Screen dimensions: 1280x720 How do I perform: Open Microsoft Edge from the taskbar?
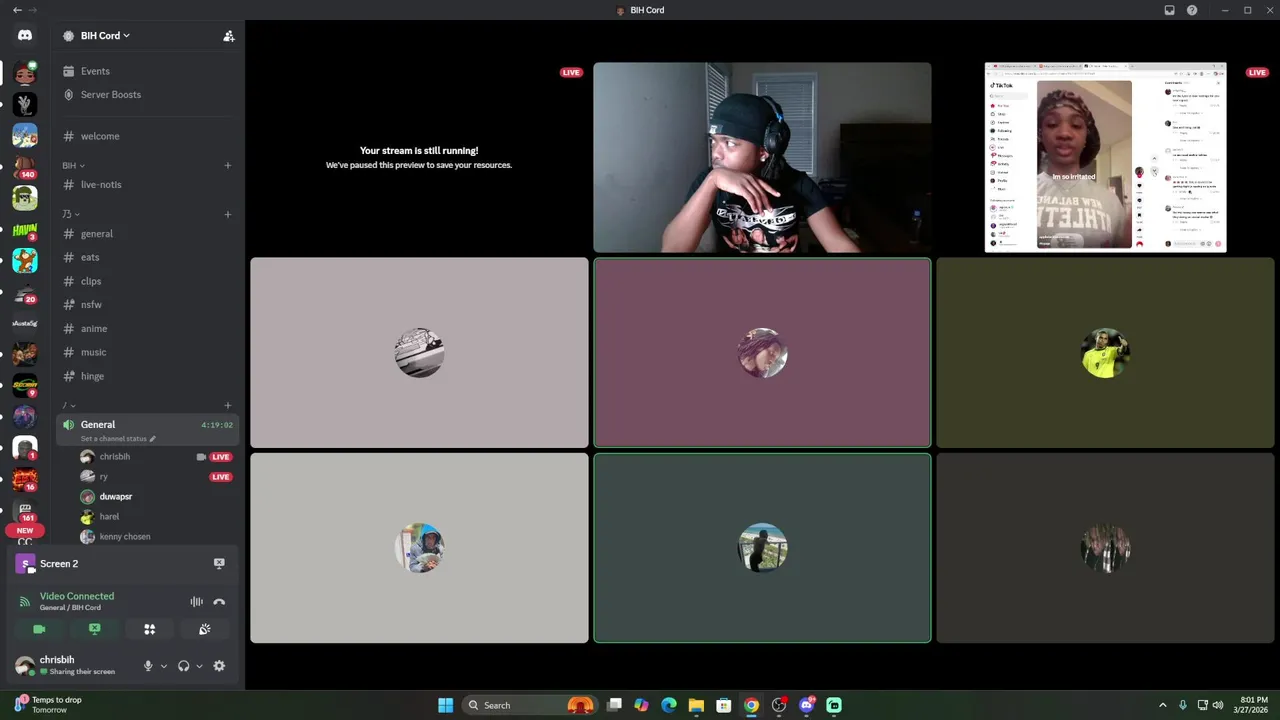click(x=669, y=705)
